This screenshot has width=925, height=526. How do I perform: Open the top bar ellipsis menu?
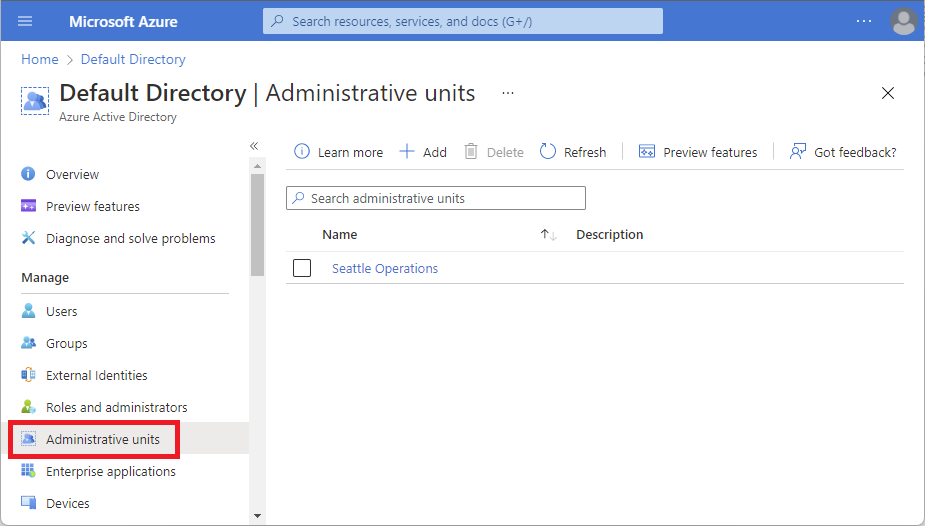pos(864,21)
